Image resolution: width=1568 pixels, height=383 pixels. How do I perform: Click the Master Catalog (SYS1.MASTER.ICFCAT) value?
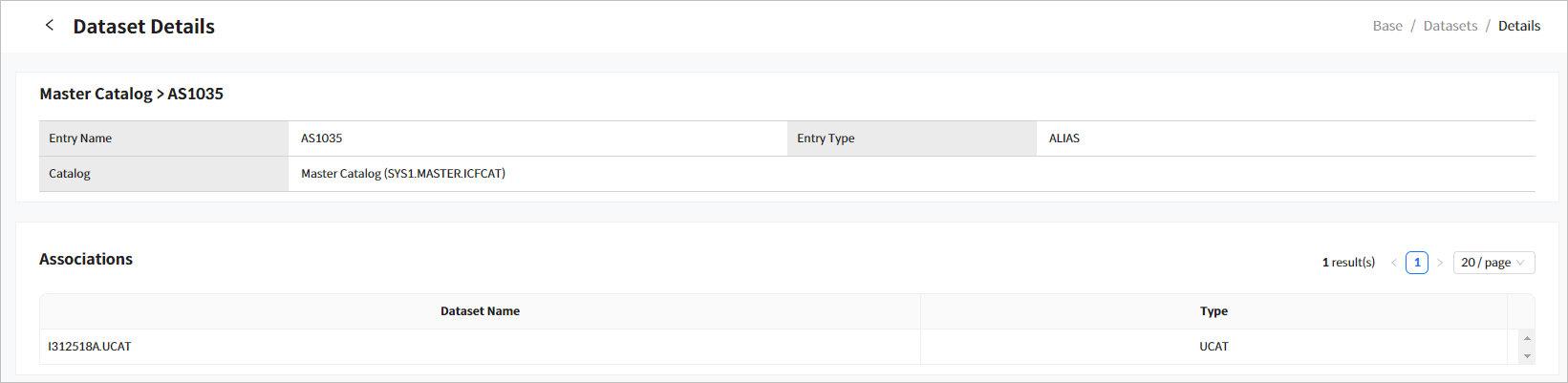403,174
